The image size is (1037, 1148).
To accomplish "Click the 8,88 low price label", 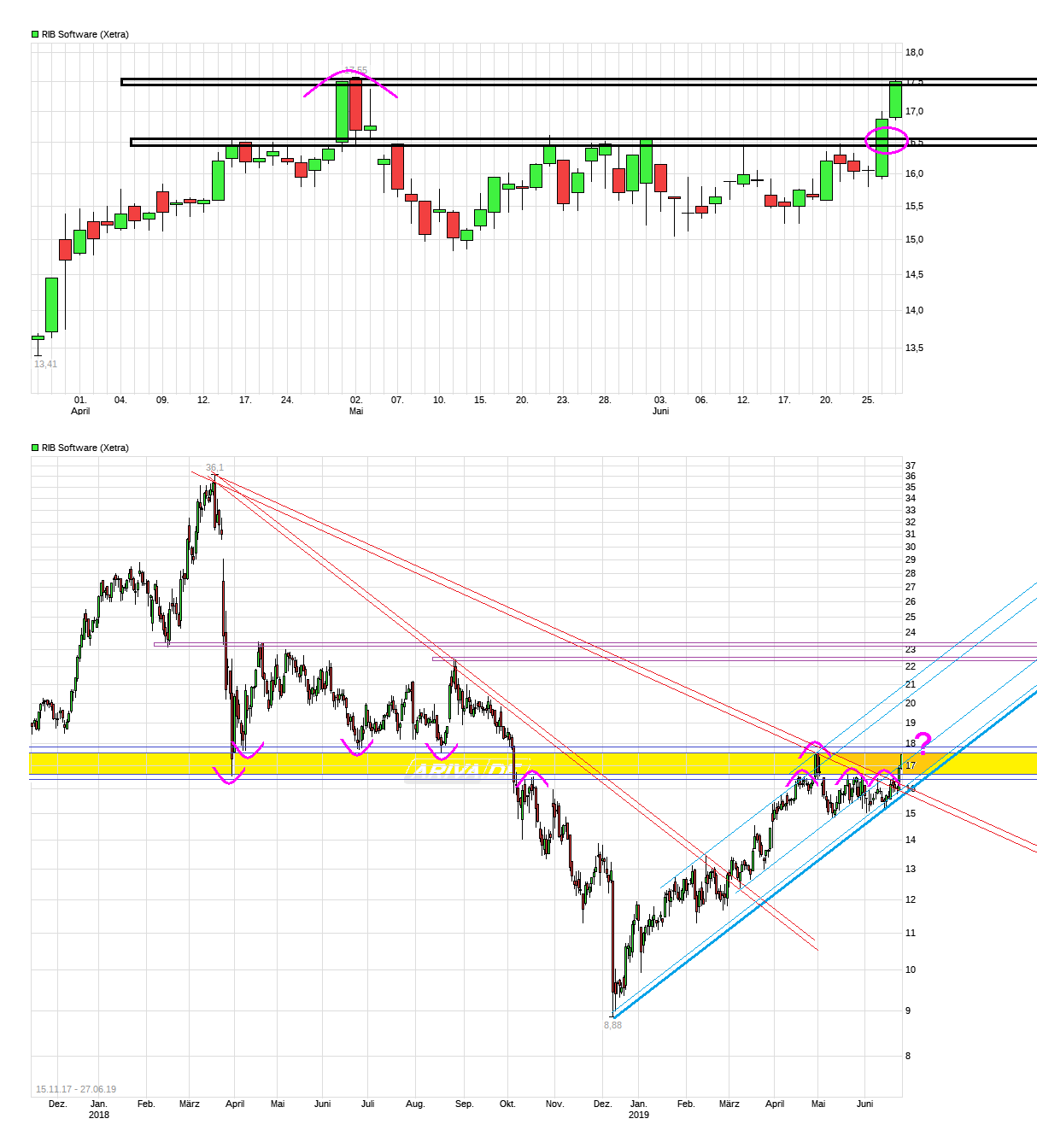I will pos(612,1025).
